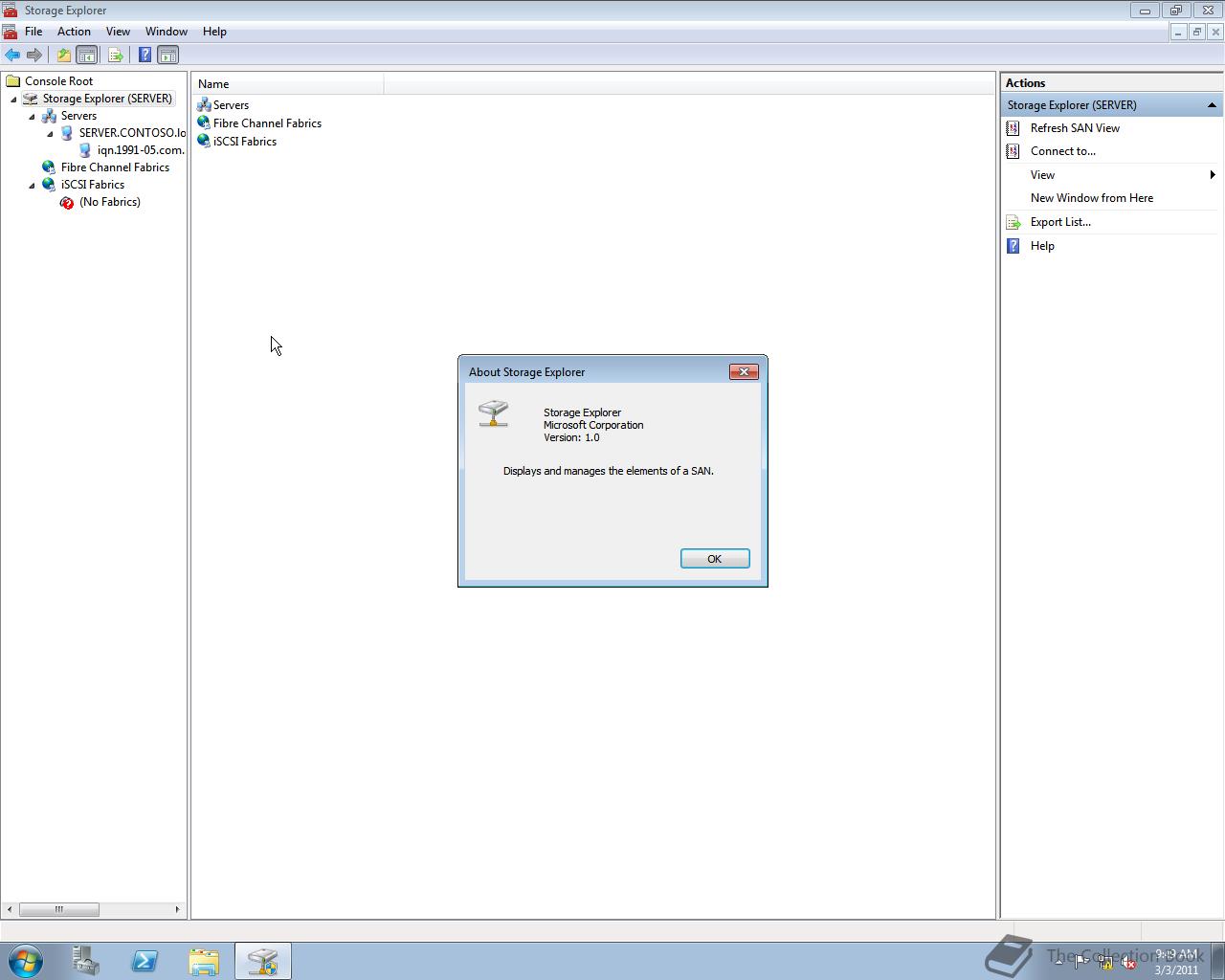Click the Name column header
The height and width of the screenshot is (980, 1225).
pyautogui.click(x=287, y=84)
